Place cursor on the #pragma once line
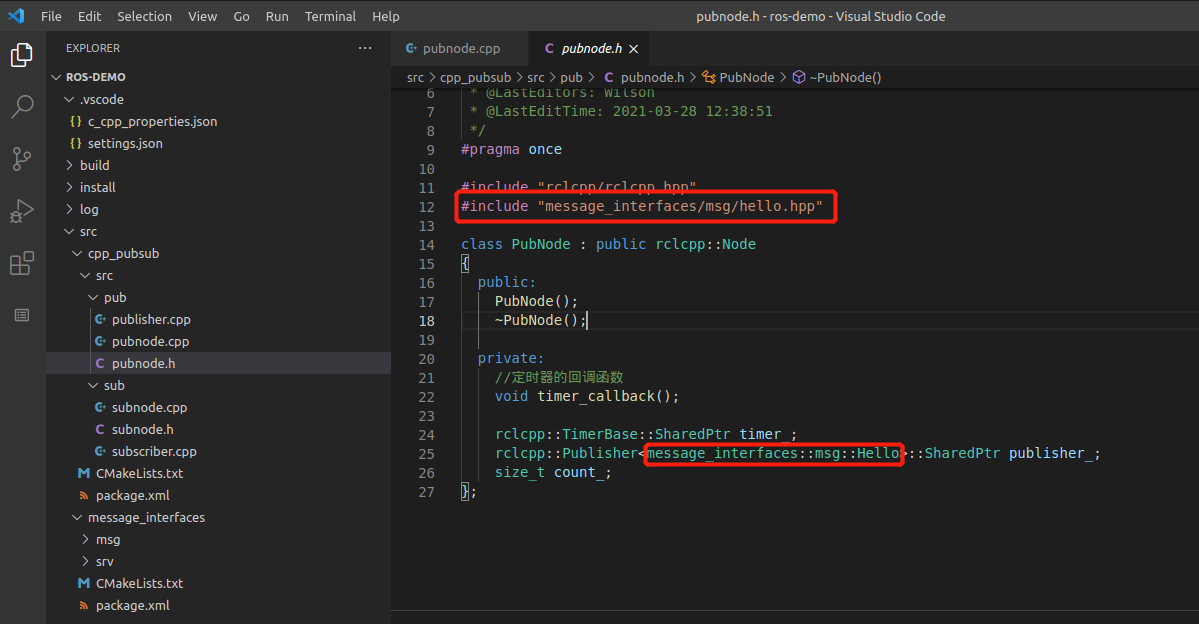Image resolution: width=1199 pixels, height=624 pixels. 512,150
